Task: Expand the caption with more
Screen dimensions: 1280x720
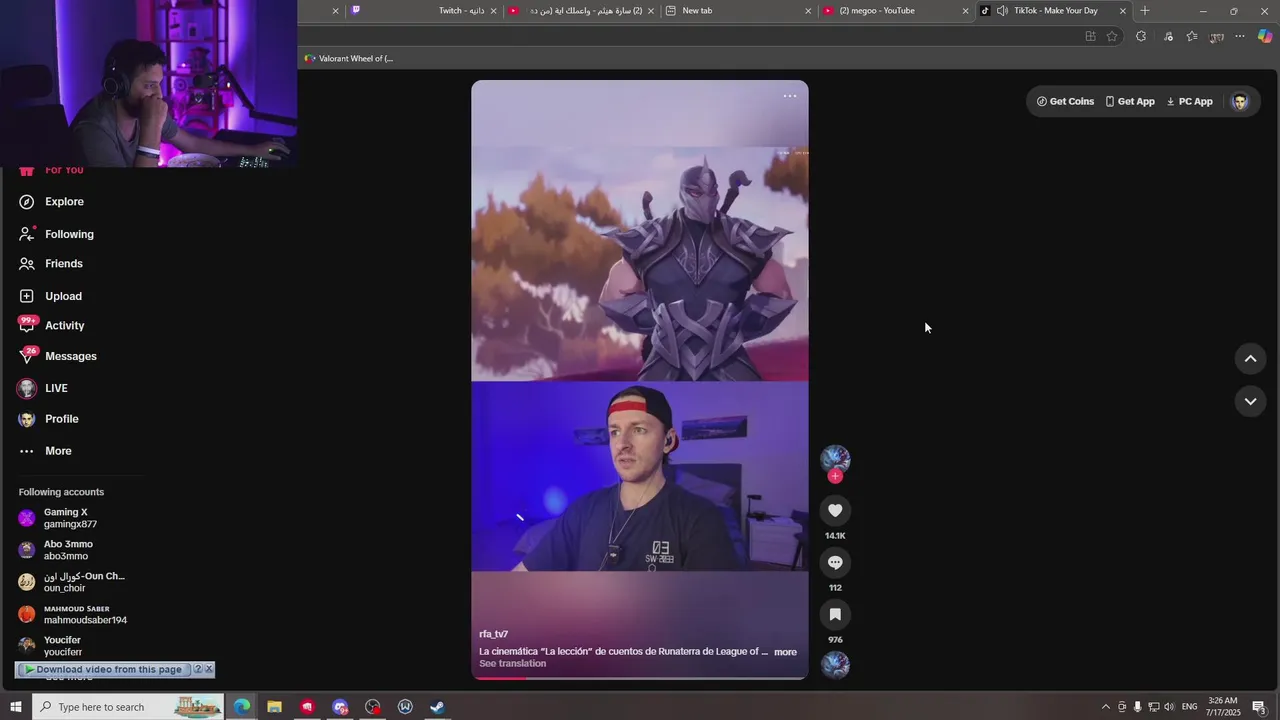Action: pyautogui.click(x=785, y=652)
